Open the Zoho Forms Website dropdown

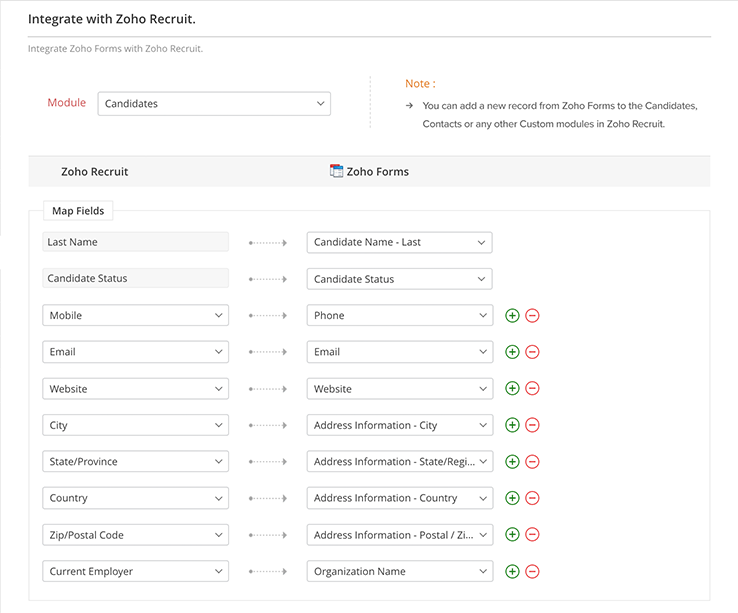tap(400, 388)
